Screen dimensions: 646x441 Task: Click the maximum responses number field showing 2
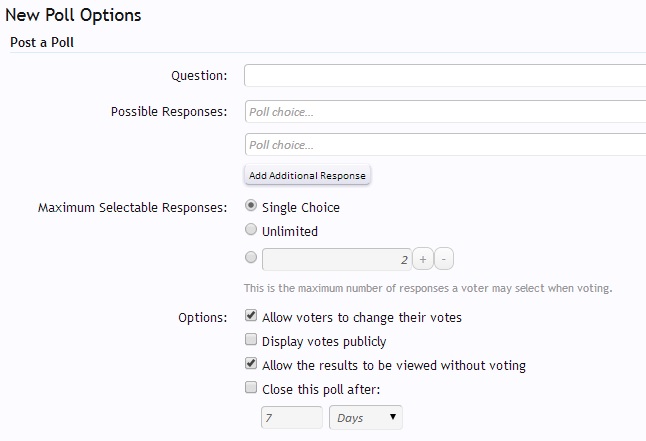coord(337,259)
